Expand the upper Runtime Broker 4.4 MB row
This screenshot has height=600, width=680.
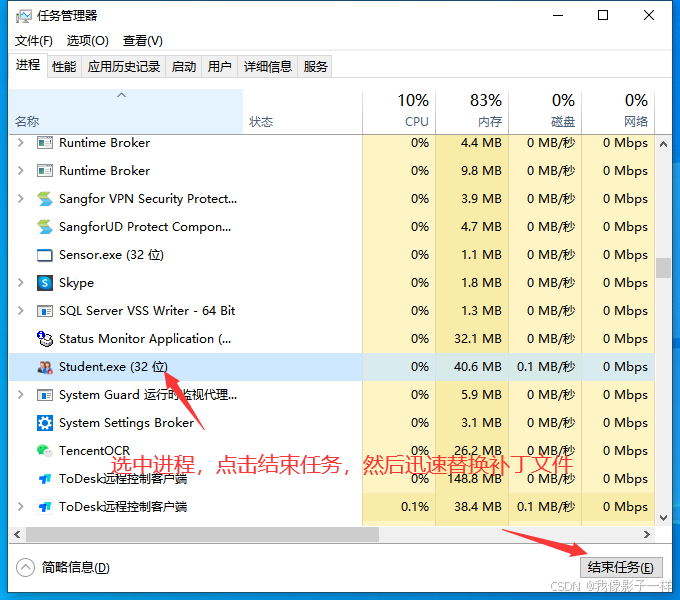pos(20,143)
